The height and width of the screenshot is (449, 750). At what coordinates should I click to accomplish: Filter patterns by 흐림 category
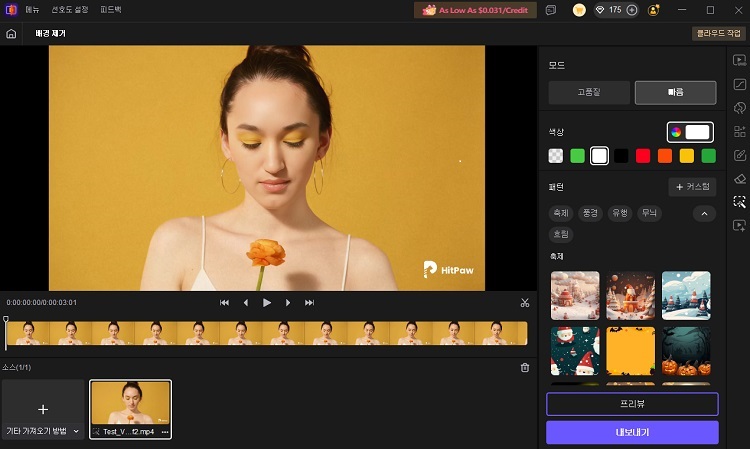[561, 234]
